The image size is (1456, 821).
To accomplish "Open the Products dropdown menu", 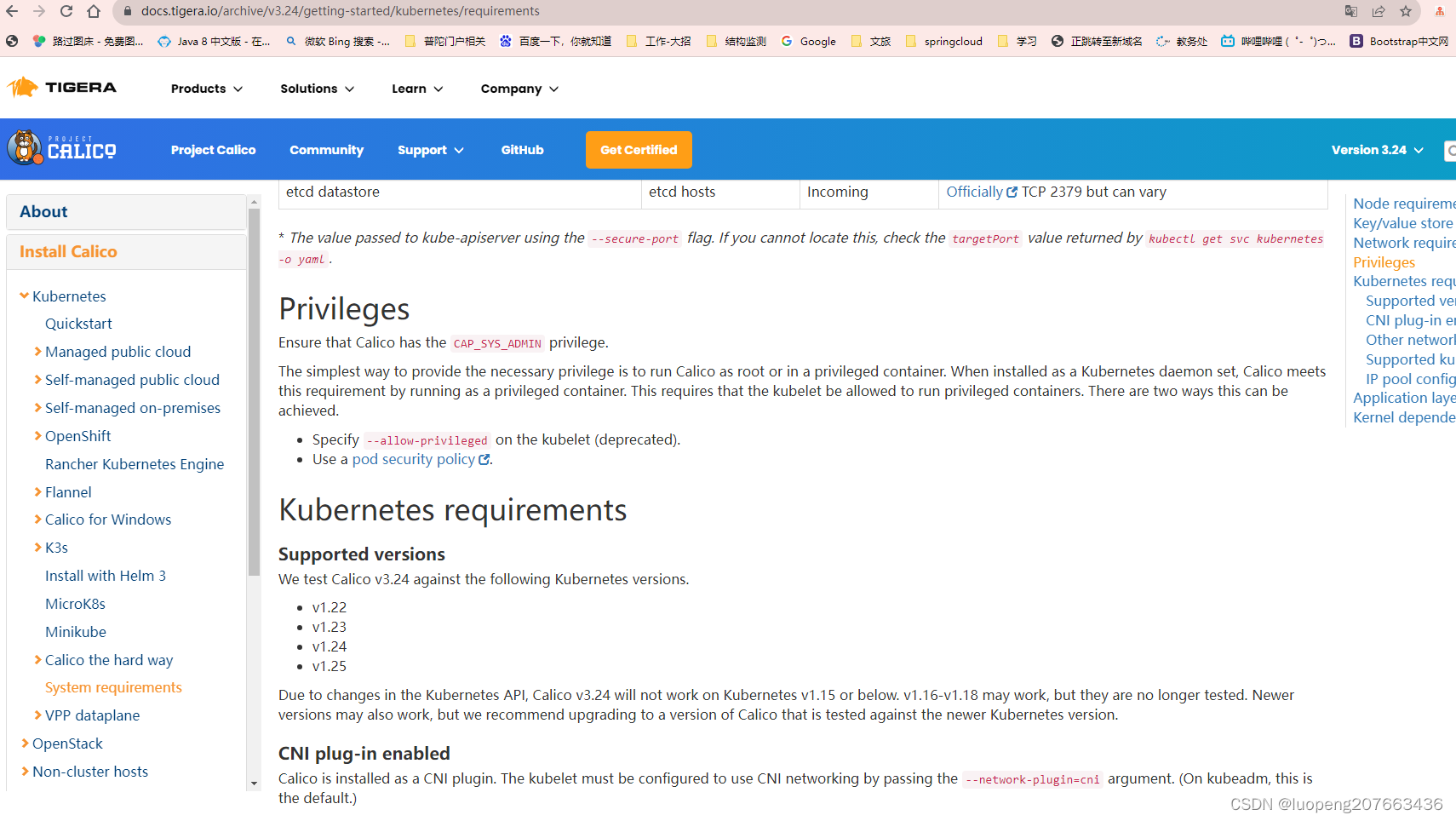I will click(x=207, y=89).
